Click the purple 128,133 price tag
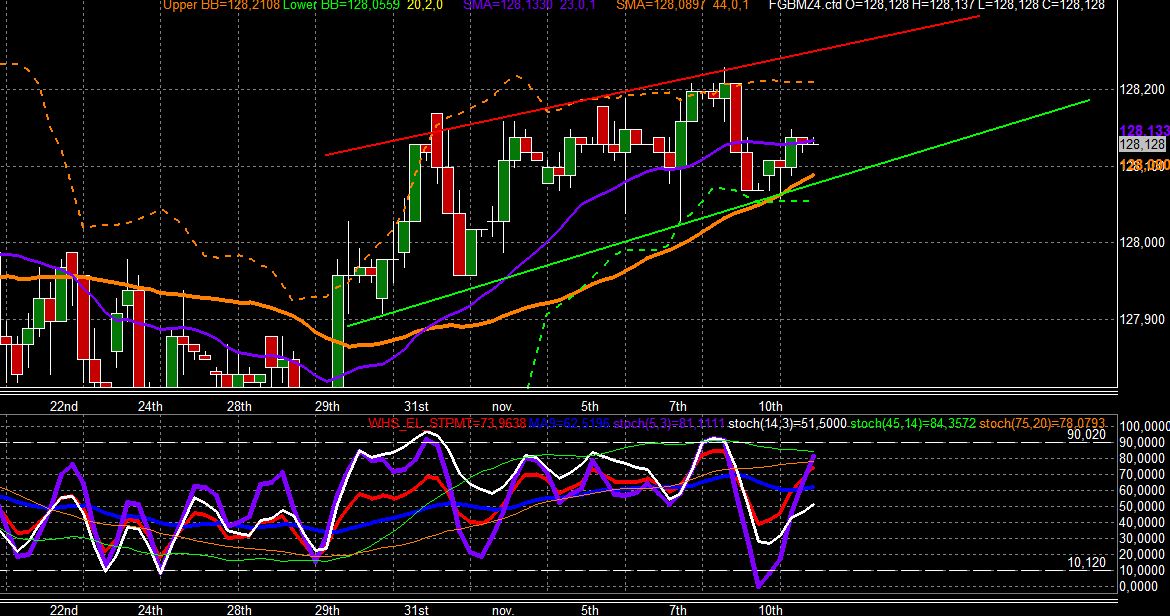 (x=1144, y=131)
